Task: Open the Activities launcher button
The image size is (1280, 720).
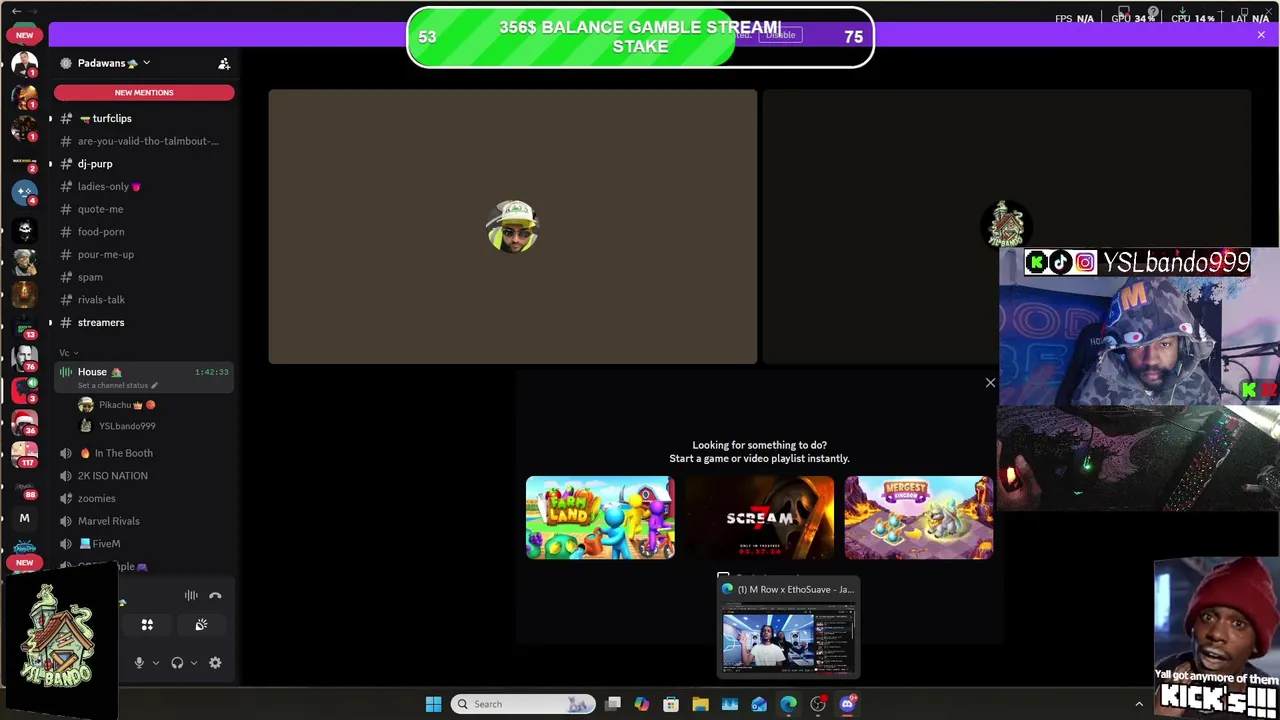Action: pos(147,625)
